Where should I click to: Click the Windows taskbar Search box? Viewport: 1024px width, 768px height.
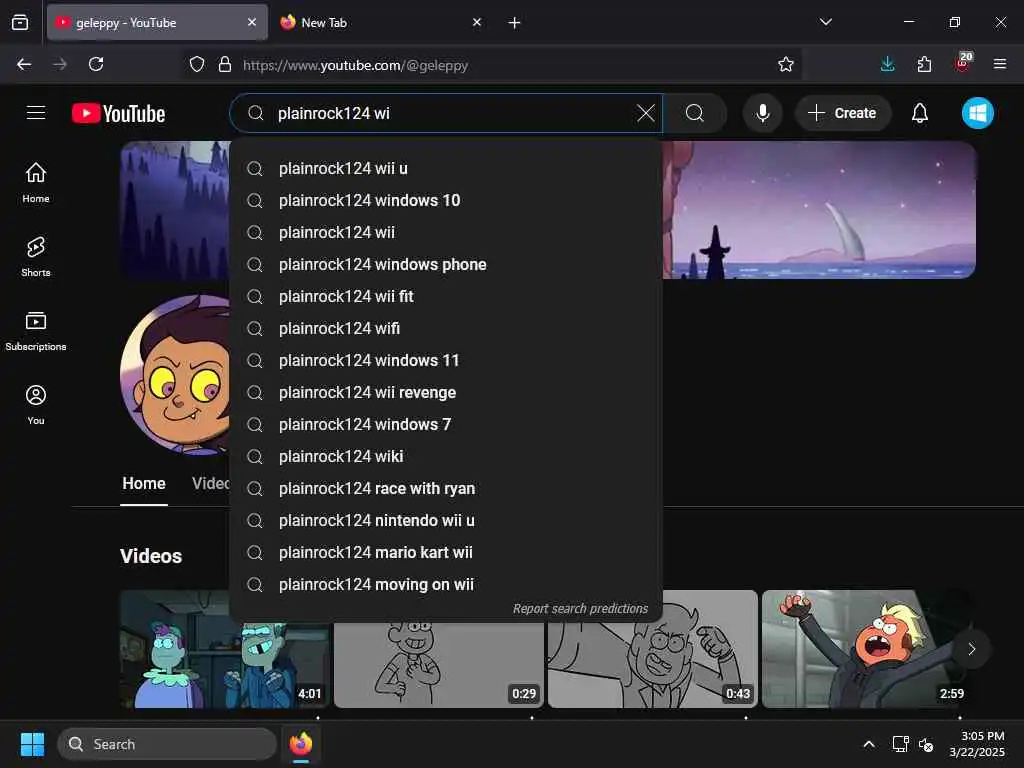click(x=167, y=744)
